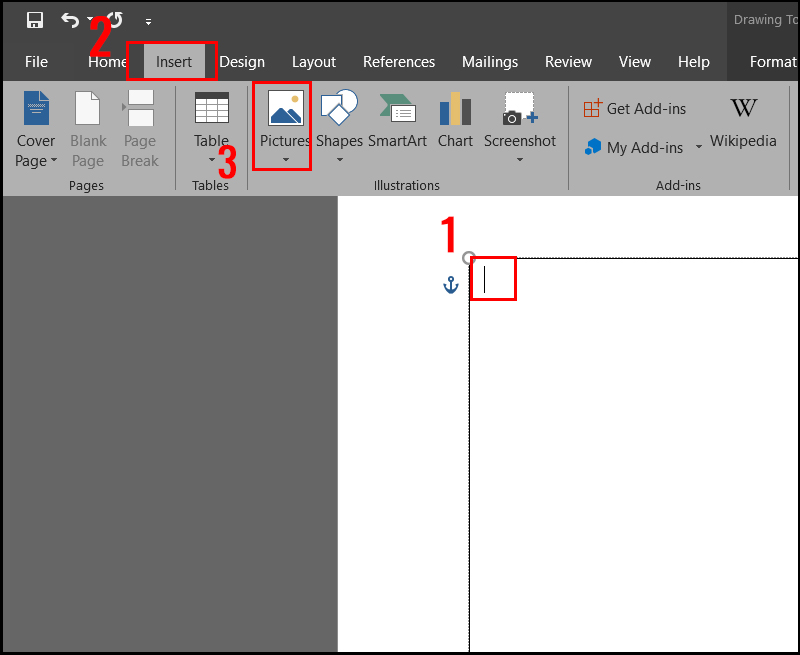Insert a Page Break
This screenshot has height=655, width=800.
[139, 127]
